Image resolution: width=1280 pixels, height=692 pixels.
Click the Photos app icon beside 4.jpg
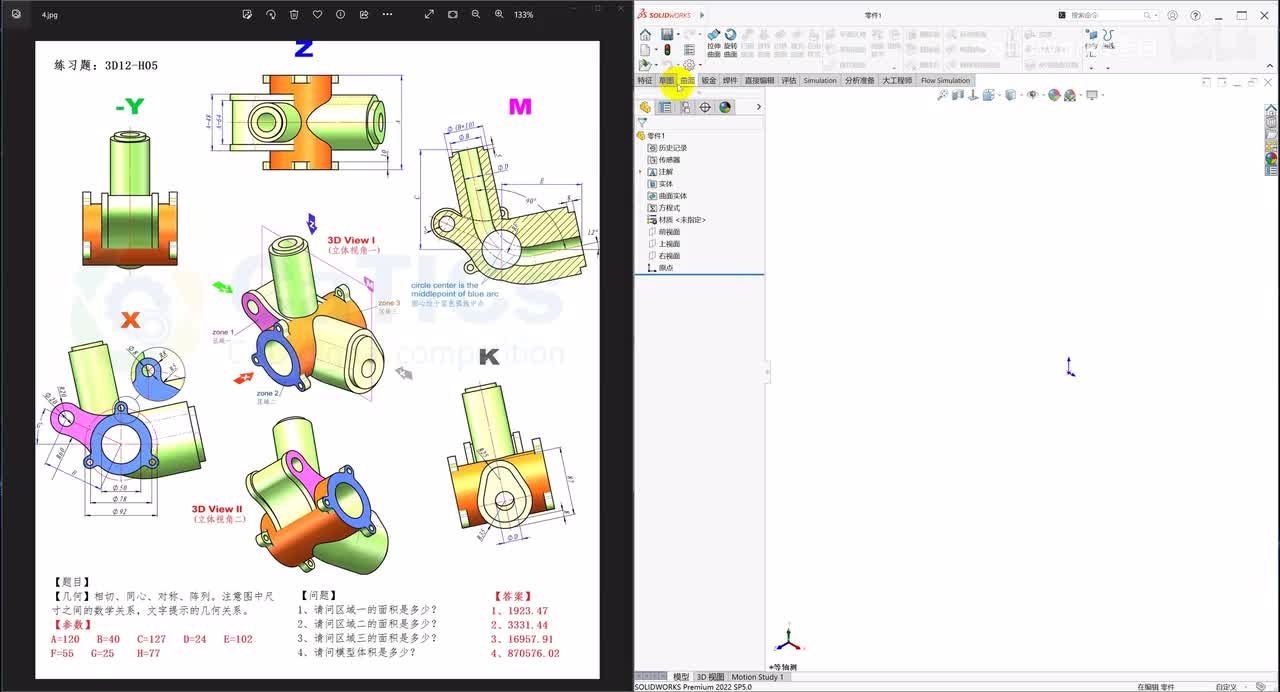click(15, 14)
